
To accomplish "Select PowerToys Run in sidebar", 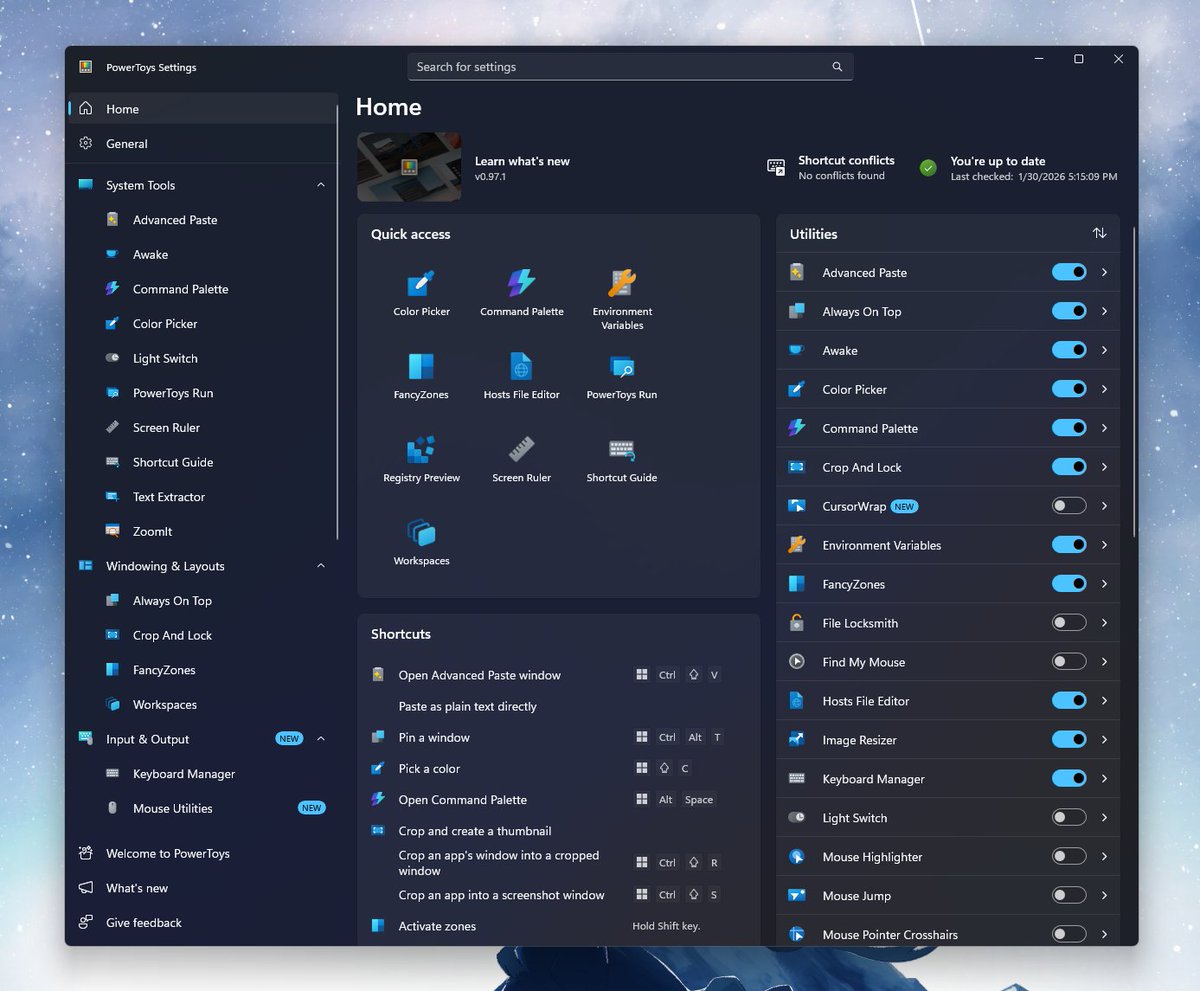I will coord(202,393).
